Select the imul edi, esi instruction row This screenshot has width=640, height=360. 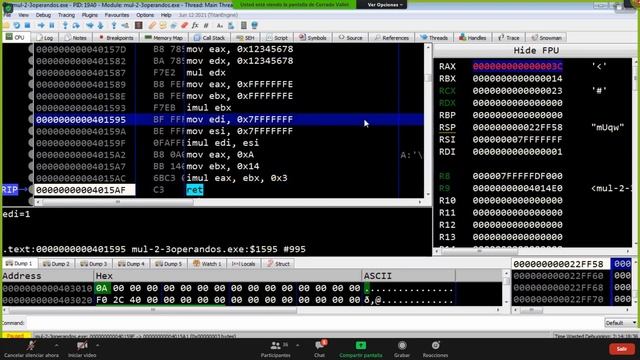[x=229, y=143]
